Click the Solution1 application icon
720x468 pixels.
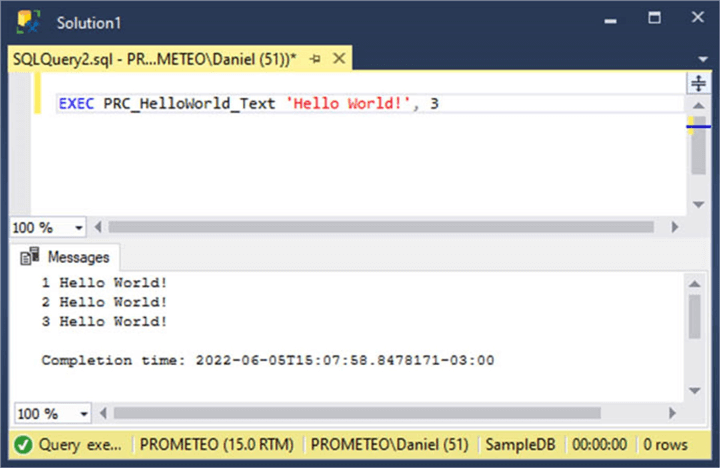coord(28,22)
